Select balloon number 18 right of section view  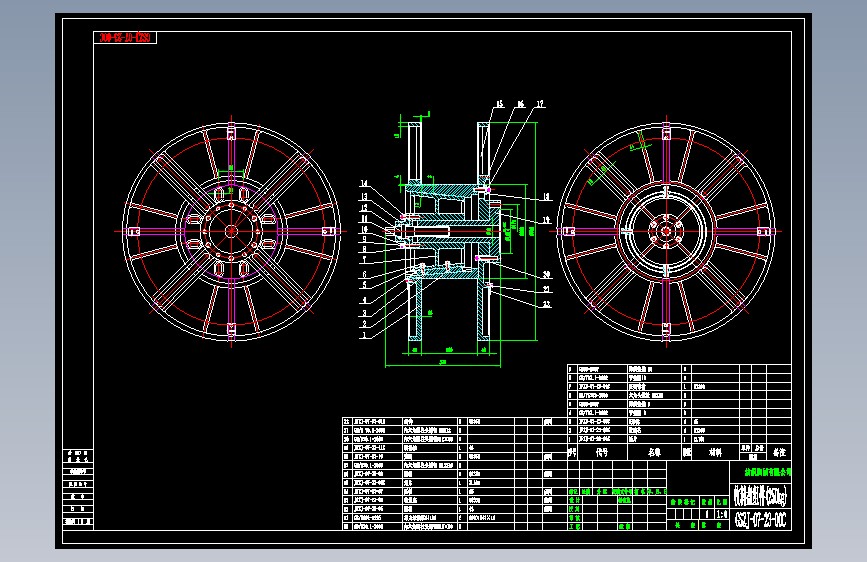pyautogui.click(x=546, y=196)
